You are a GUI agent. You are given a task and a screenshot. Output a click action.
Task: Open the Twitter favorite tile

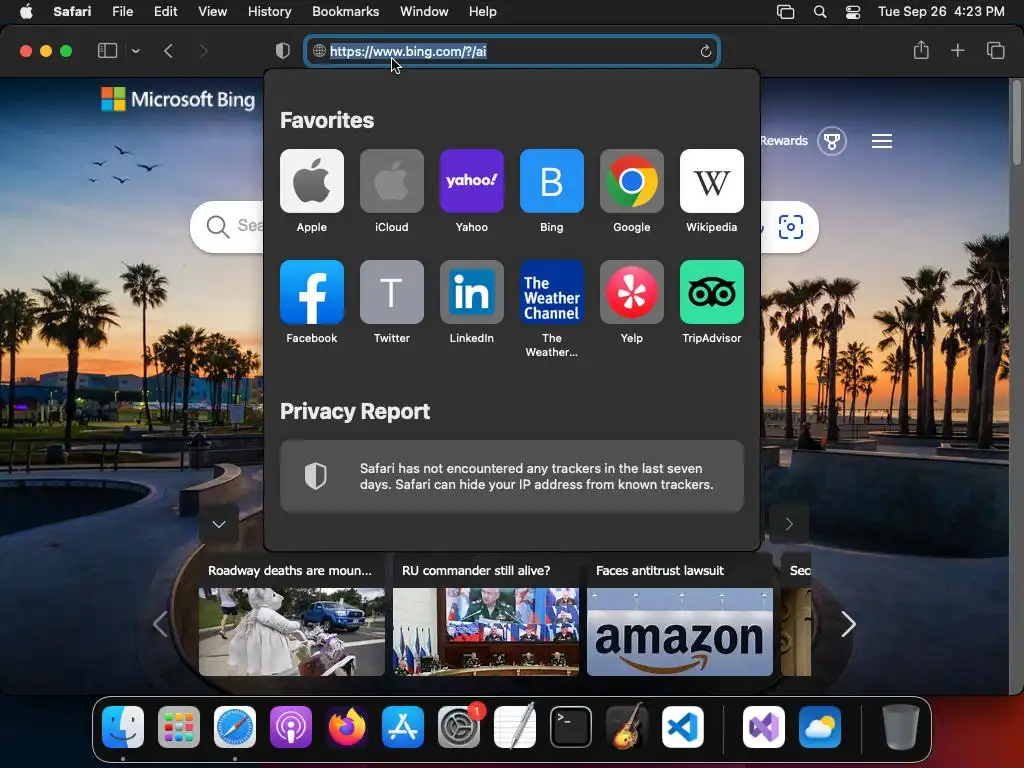391,292
